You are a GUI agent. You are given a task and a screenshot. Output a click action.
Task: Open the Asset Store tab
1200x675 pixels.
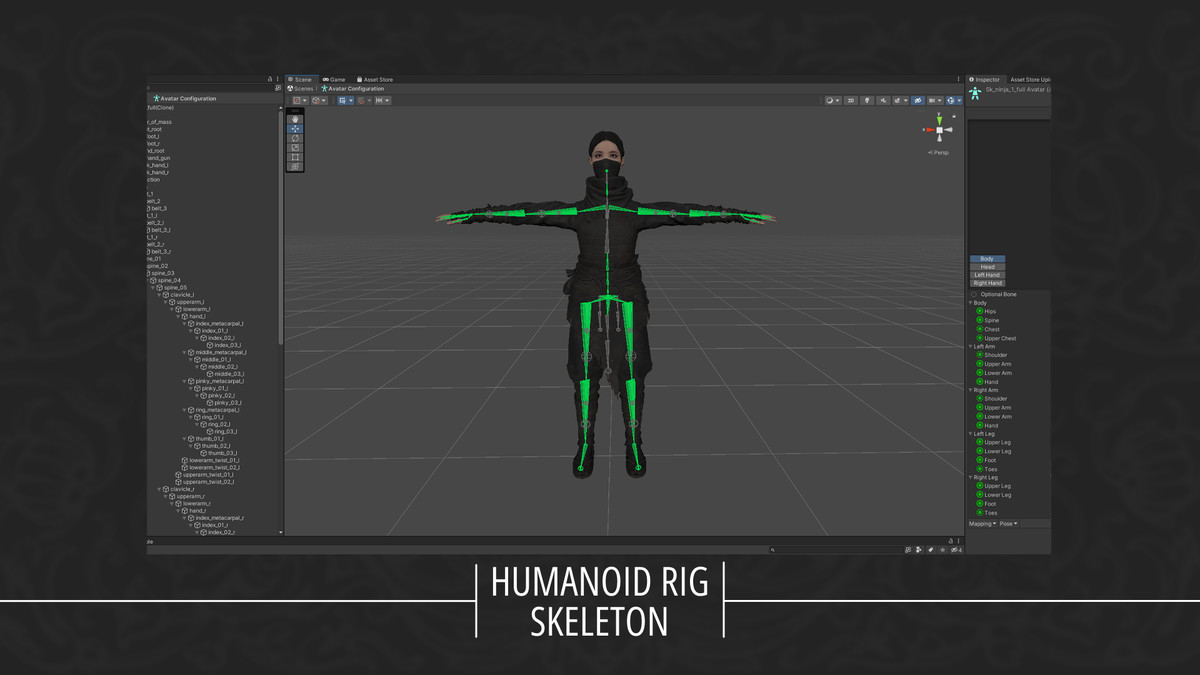pos(374,79)
